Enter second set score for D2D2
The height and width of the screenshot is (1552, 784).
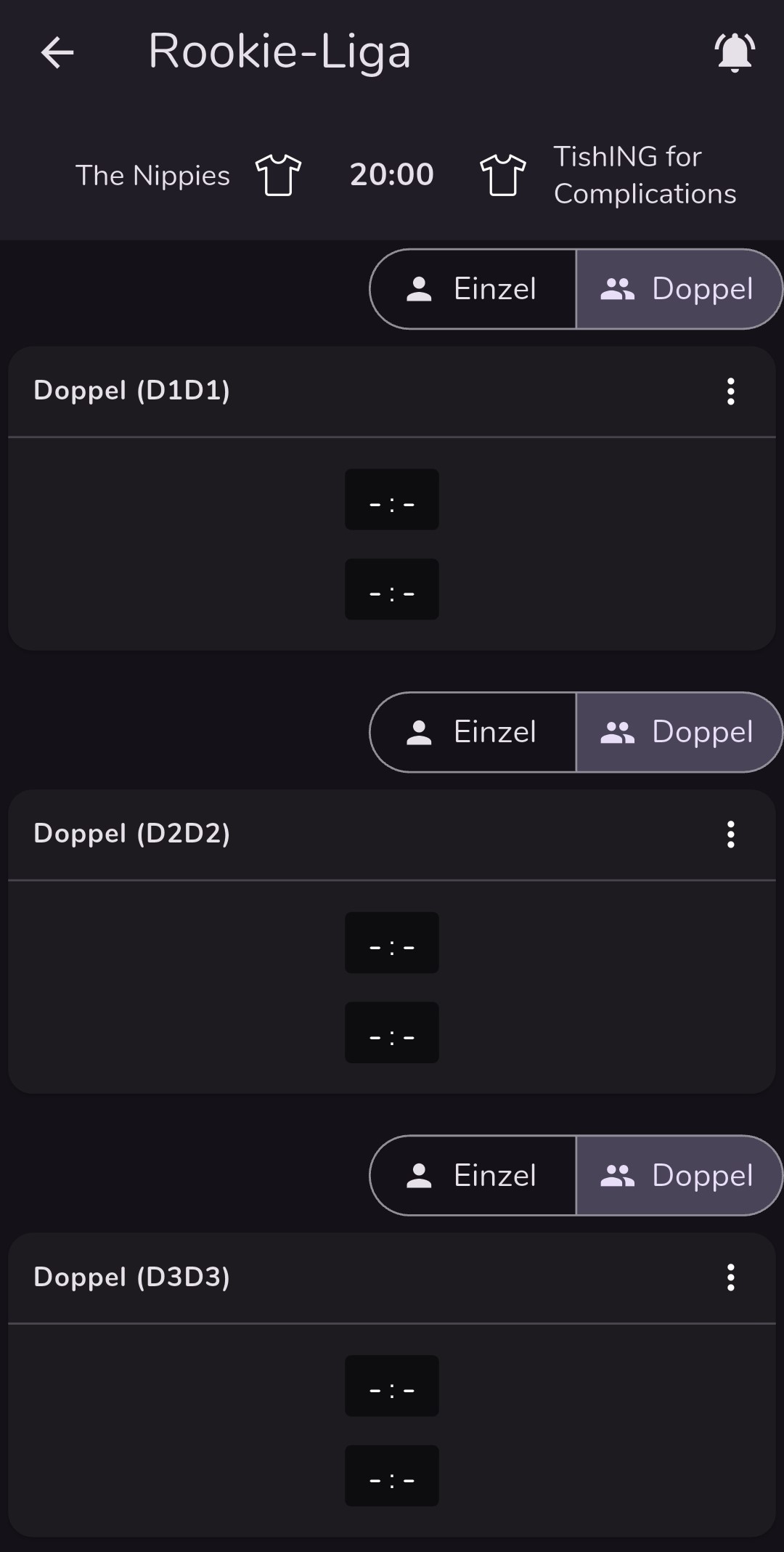[392, 1033]
